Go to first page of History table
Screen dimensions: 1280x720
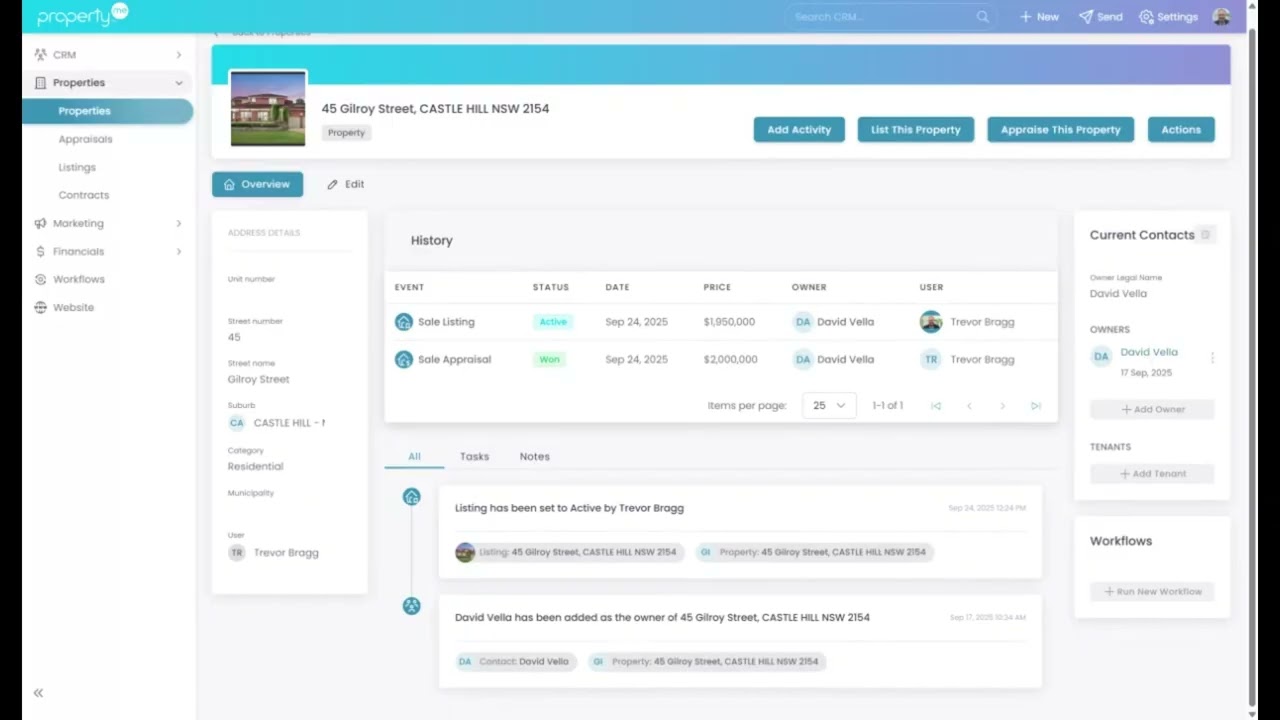coord(936,406)
